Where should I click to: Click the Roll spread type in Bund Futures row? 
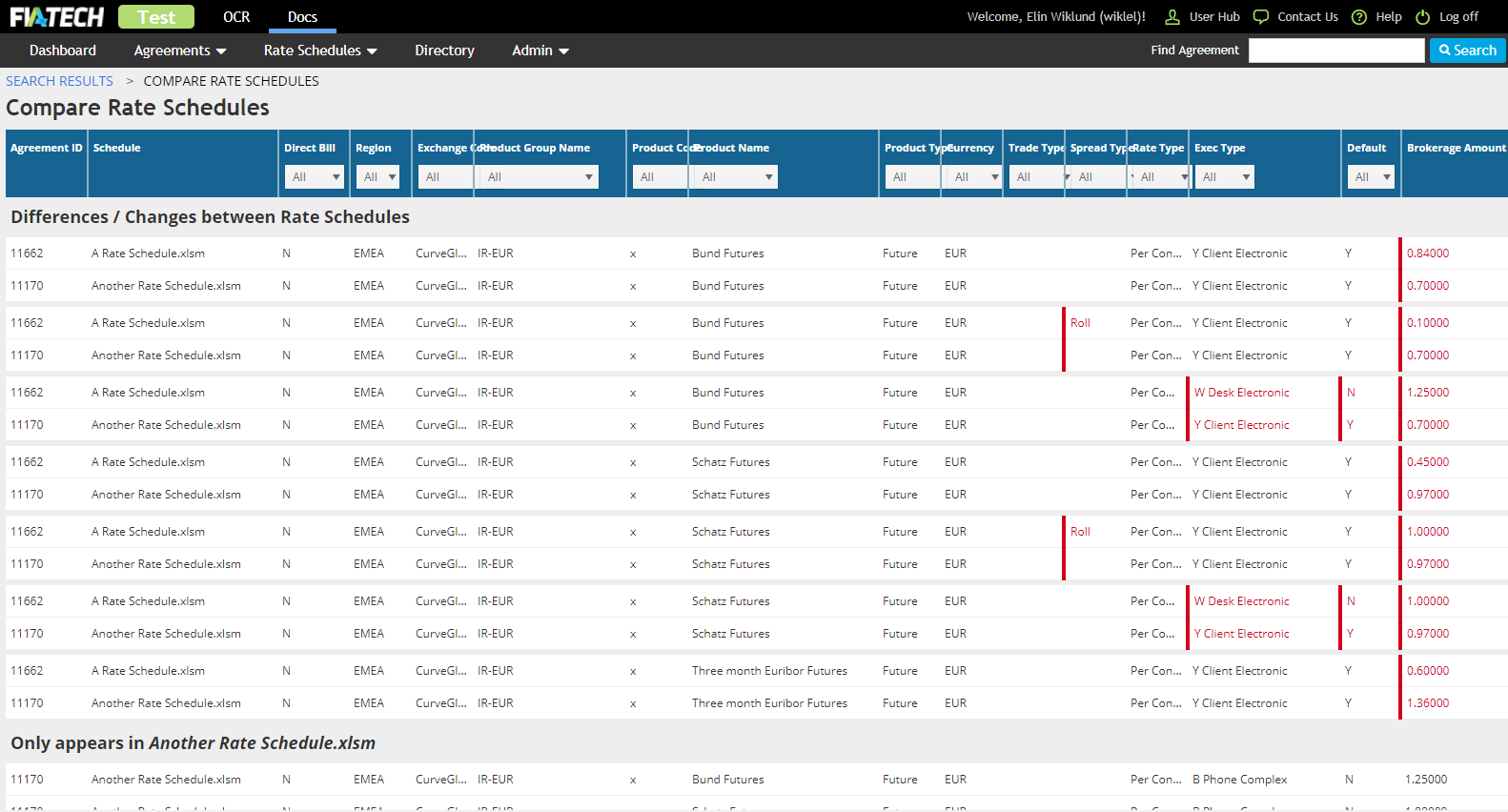click(1080, 323)
